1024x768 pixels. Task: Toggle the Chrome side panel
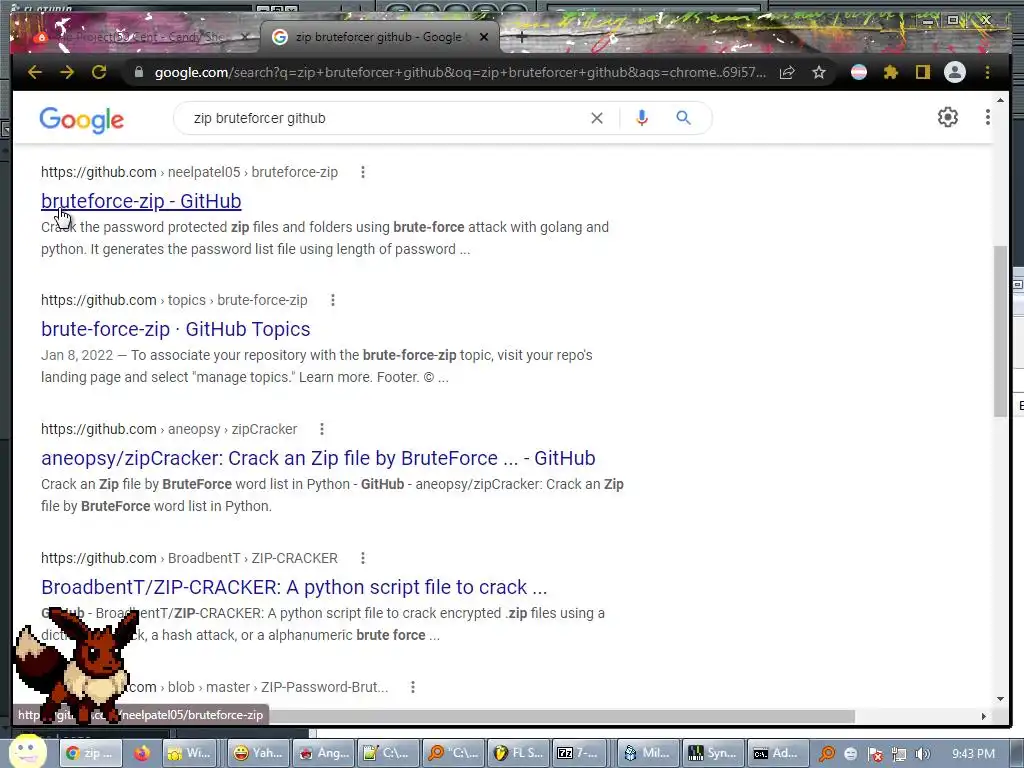click(922, 72)
